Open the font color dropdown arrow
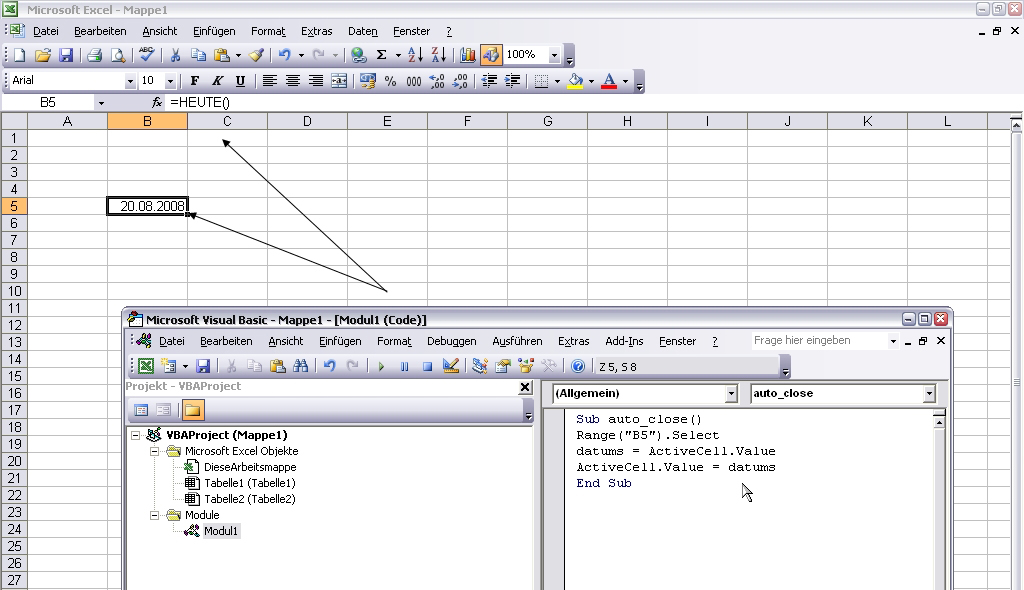Image resolution: width=1024 pixels, height=590 pixels. click(625, 82)
